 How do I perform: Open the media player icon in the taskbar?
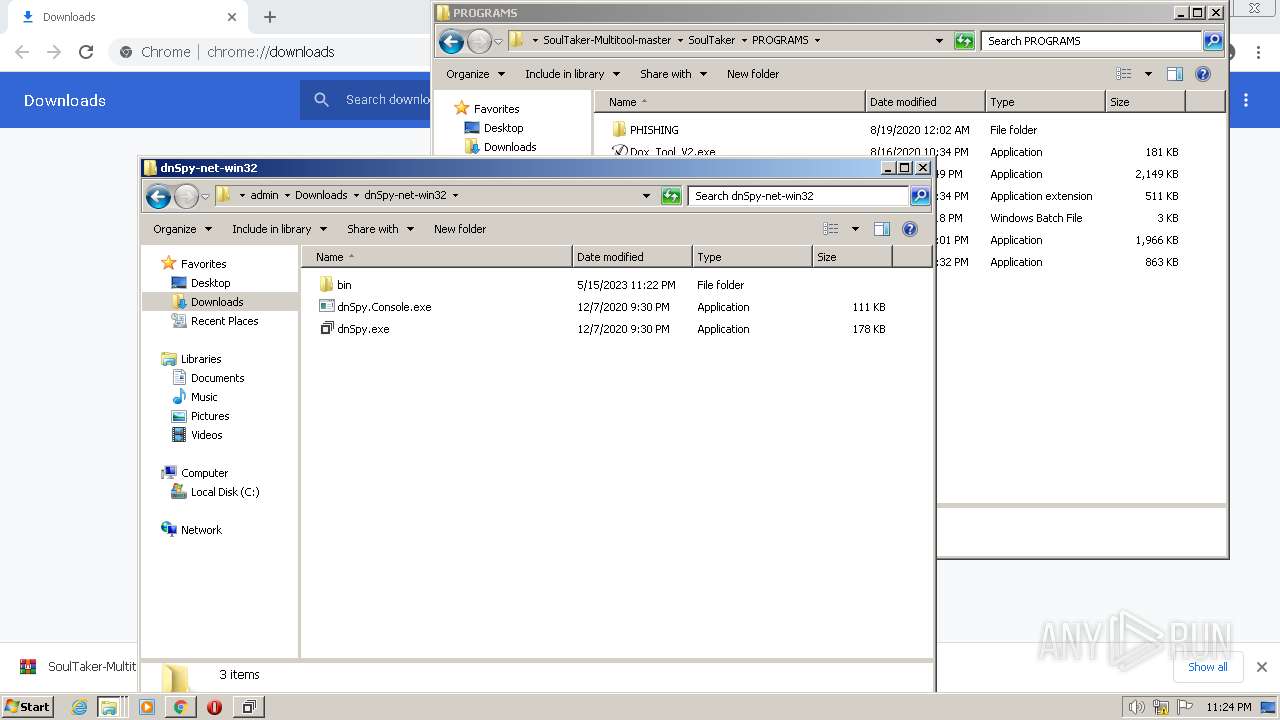[x=147, y=707]
